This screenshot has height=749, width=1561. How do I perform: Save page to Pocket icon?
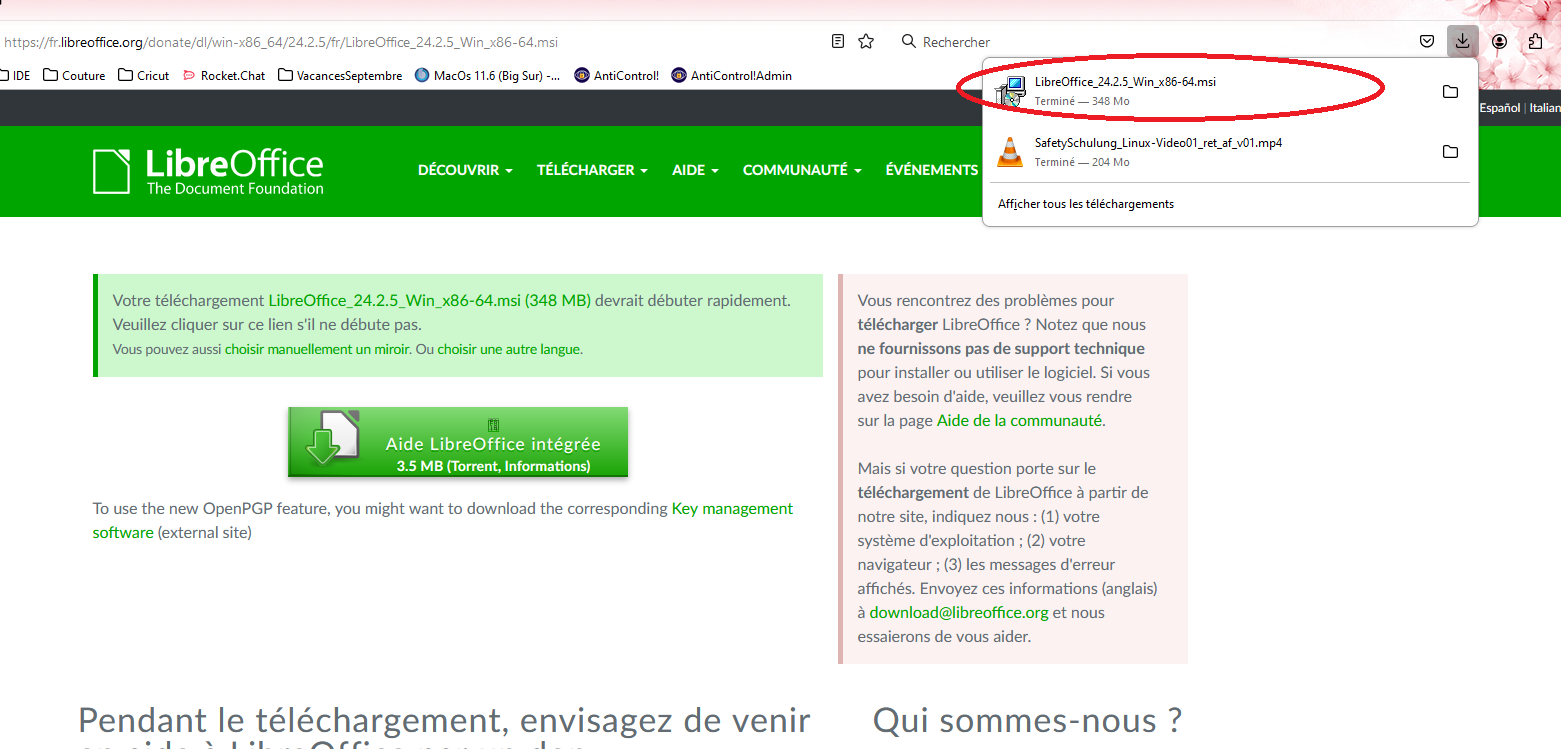click(x=1428, y=41)
